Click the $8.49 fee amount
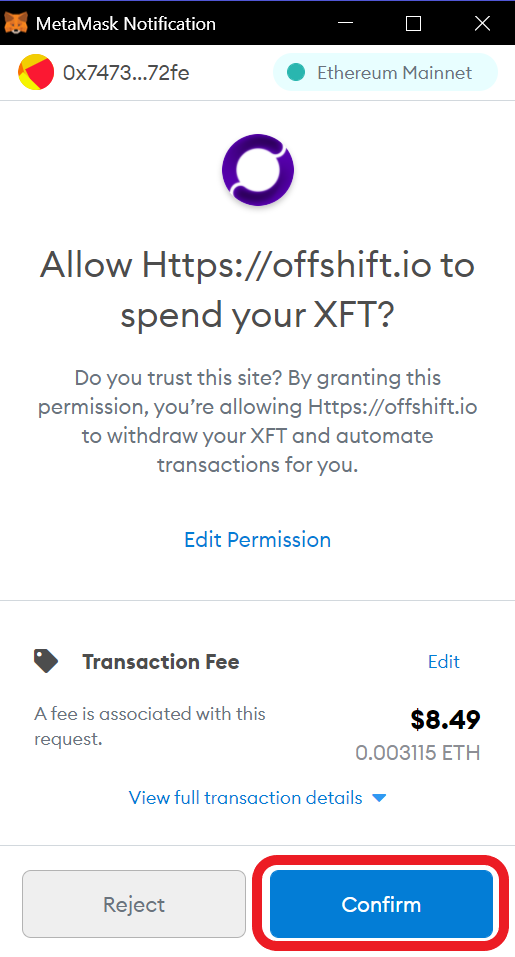This screenshot has width=515, height=957. point(445,720)
